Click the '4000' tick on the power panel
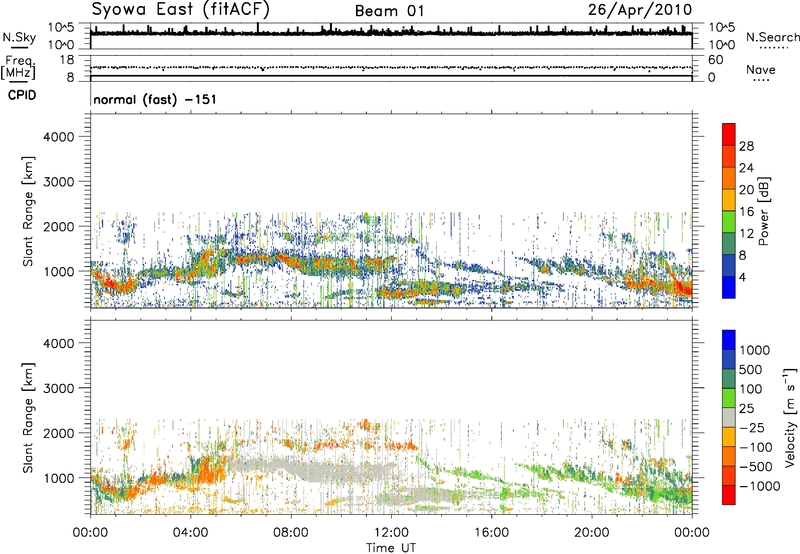The height and width of the screenshot is (554, 800). tap(59, 137)
